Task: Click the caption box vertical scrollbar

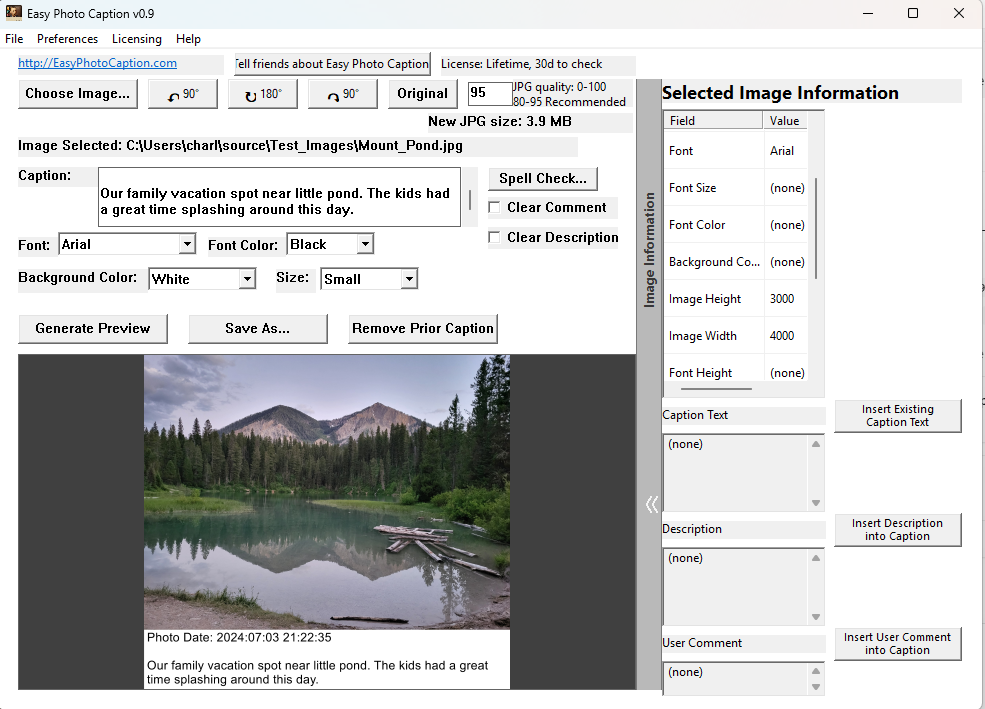Action: pos(470,200)
